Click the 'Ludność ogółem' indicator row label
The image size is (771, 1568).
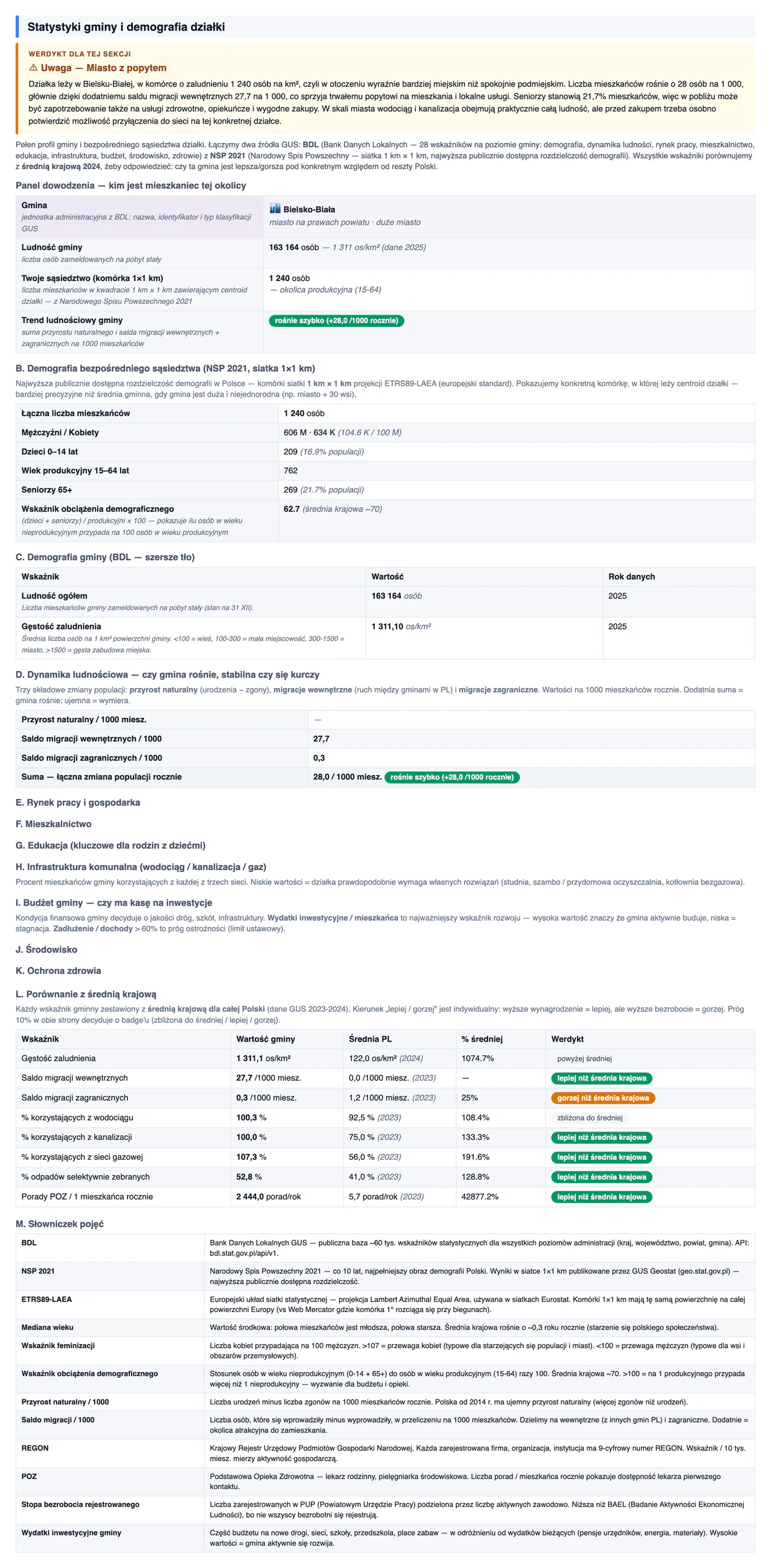54,595
